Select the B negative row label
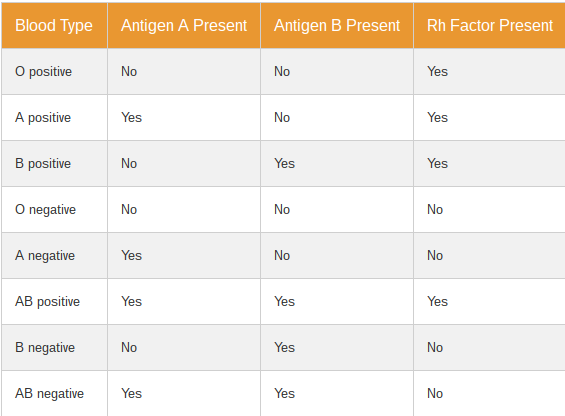565x416 pixels. (x=45, y=348)
